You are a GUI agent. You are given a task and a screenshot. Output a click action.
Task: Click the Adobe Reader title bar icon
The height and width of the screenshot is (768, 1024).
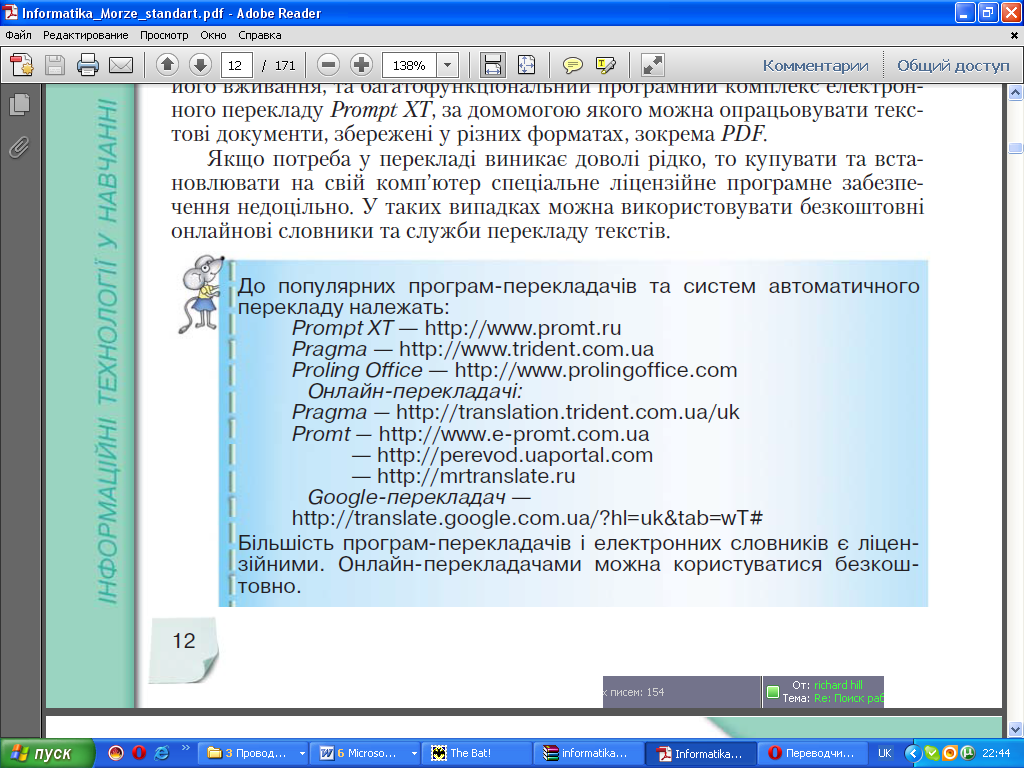(10, 12)
